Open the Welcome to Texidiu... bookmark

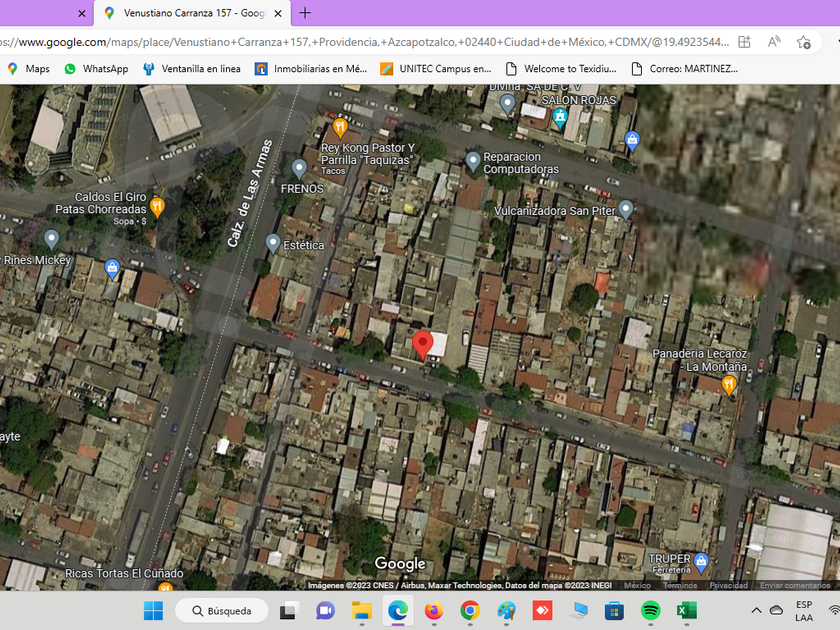coord(561,69)
